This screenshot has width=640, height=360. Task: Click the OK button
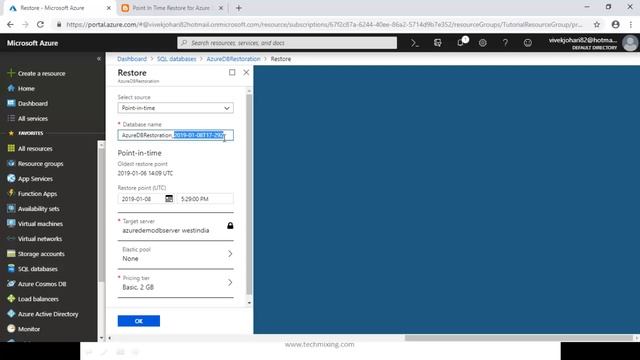click(139, 321)
